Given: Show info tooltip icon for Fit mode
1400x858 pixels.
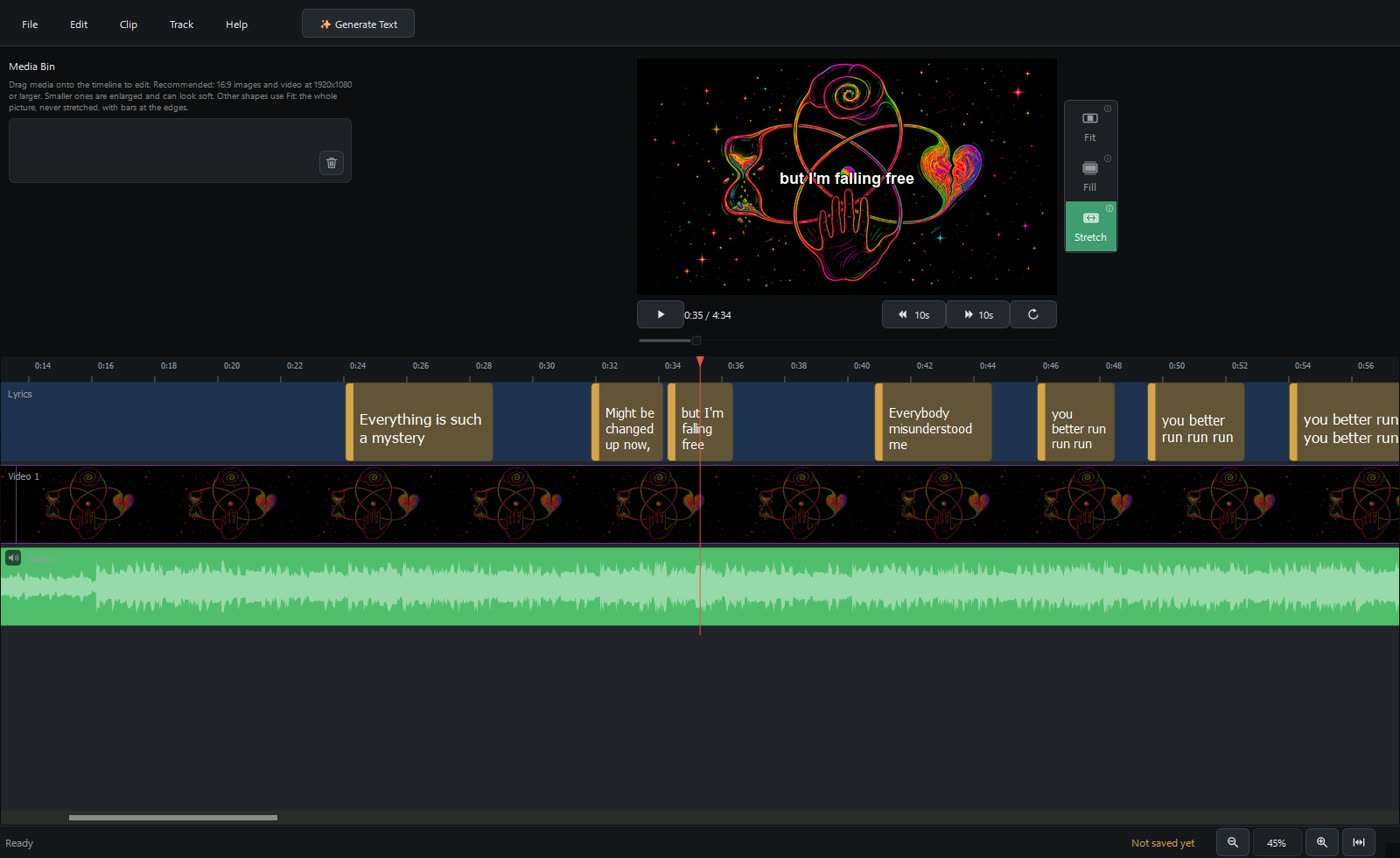Looking at the screenshot, I should pos(1108,108).
